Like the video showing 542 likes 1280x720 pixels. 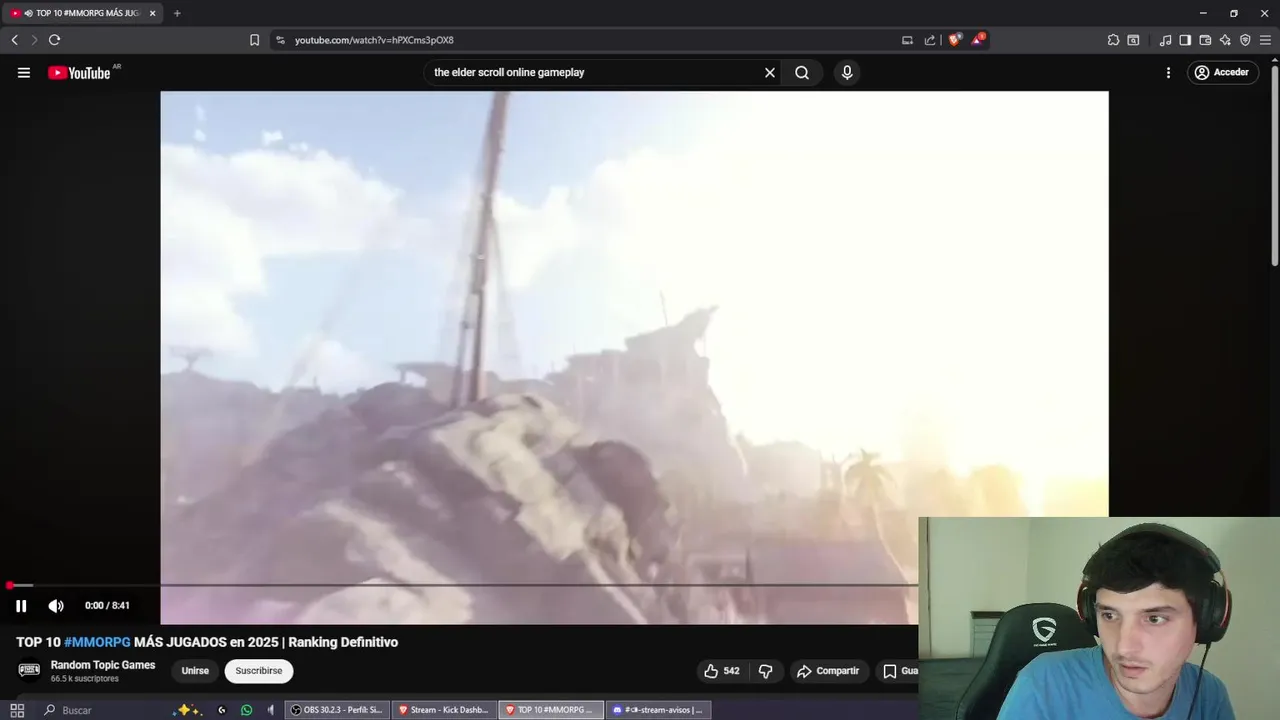point(722,671)
